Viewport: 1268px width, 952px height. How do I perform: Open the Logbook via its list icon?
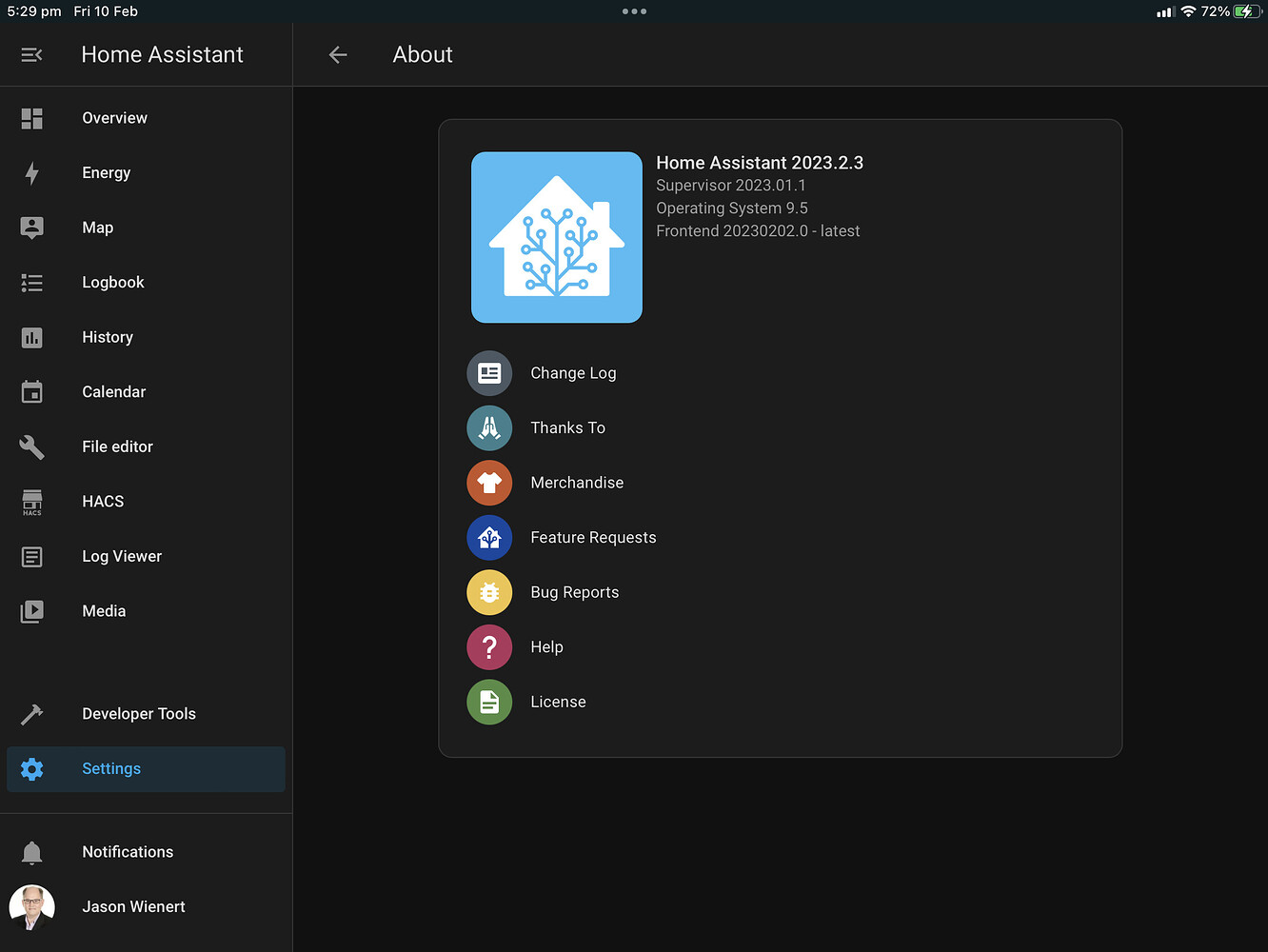pyautogui.click(x=31, y=283)
